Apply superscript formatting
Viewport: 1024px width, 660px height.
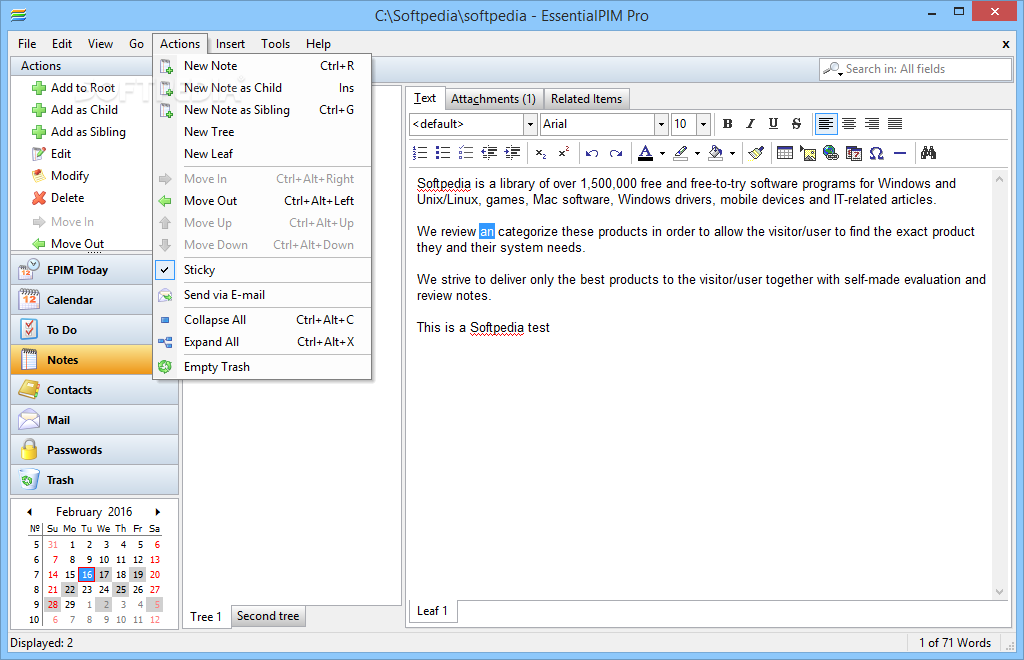564,153
